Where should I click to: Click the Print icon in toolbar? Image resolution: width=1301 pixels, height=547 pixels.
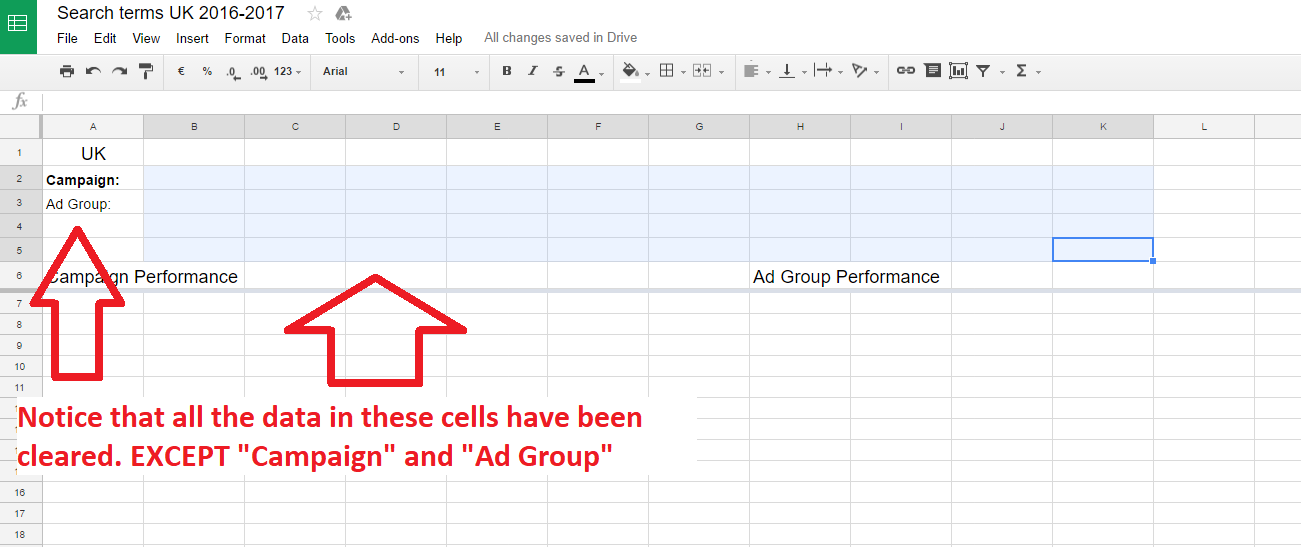[67, 71]
